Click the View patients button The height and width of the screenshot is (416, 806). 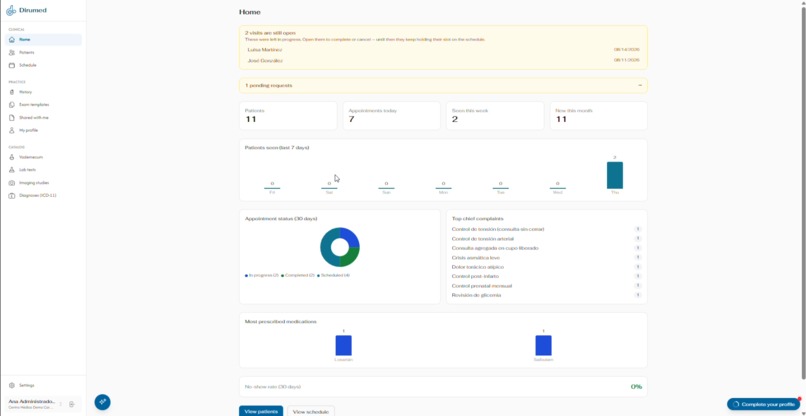(261, 412)
